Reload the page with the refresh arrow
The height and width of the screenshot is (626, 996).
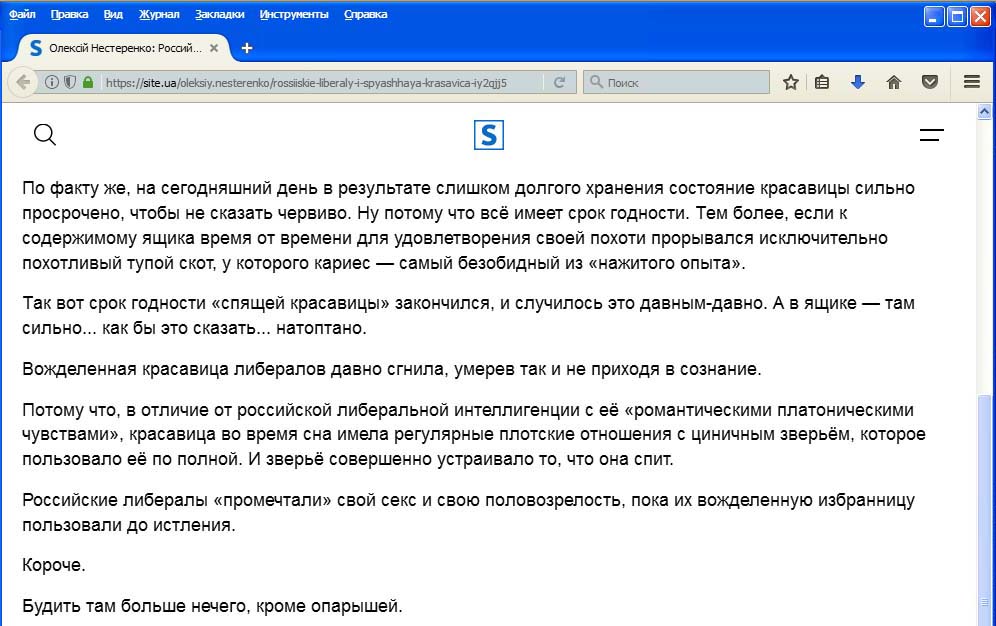point(559,83)
